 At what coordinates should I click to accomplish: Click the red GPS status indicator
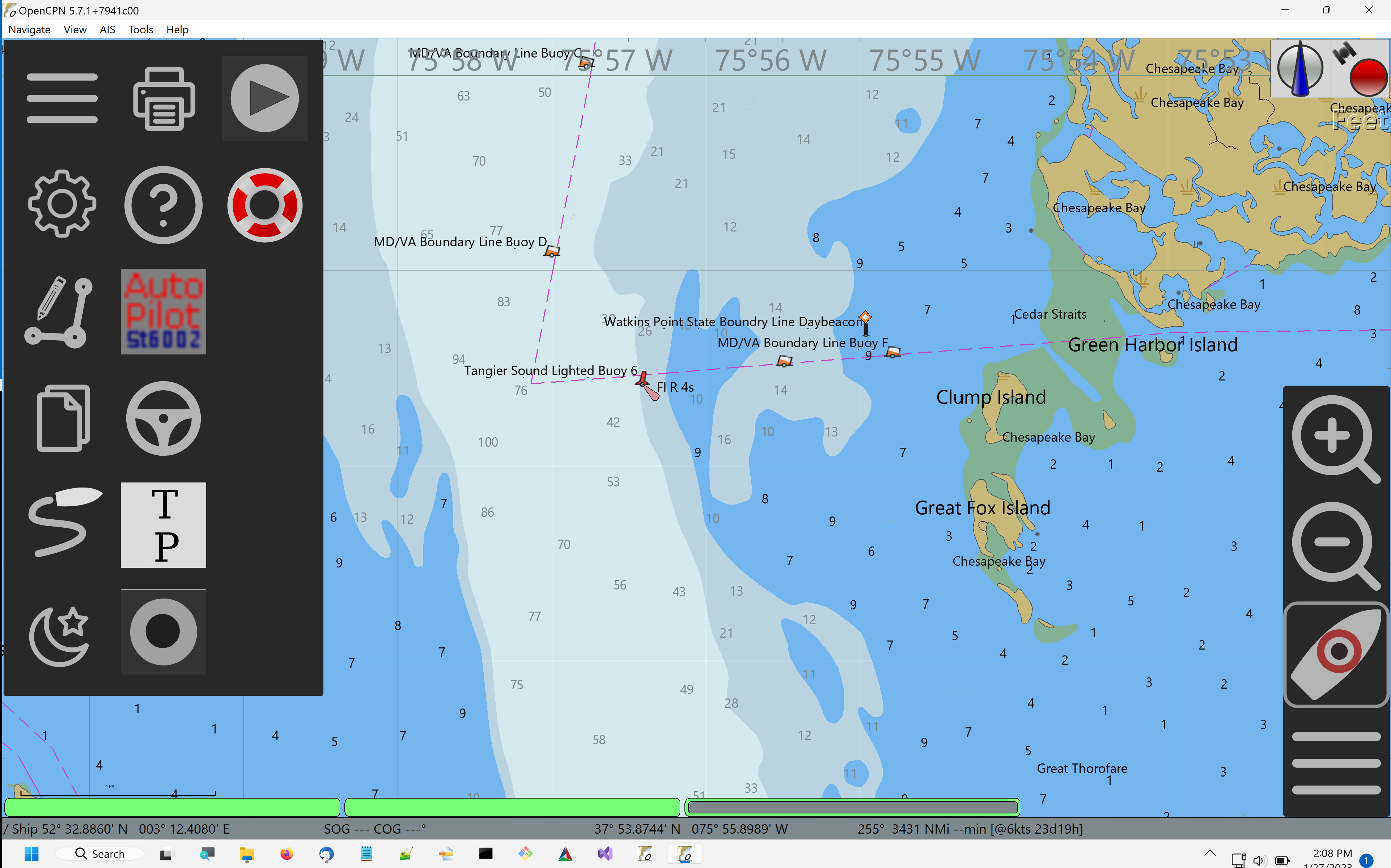tap(1368, 77)
